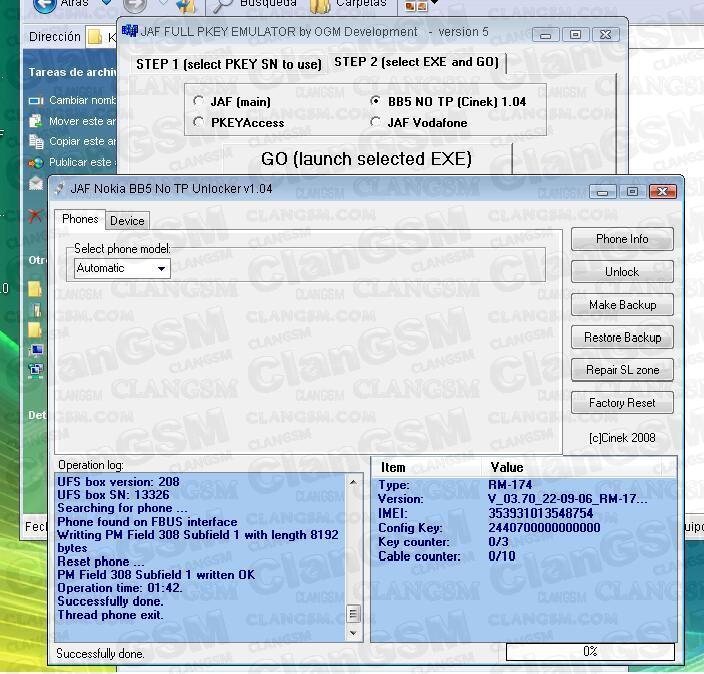Click JAF Nokia BB5 Unlocker title icon
704x674 pixels.
(59, 189)
